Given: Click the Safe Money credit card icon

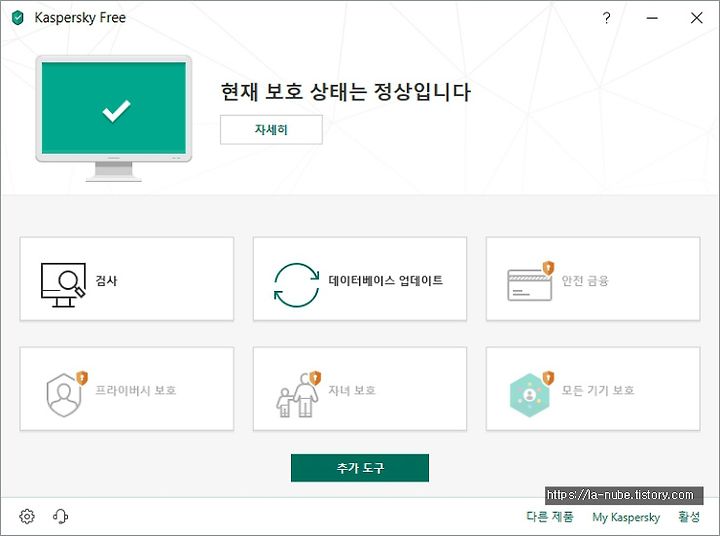Looking at the screenshot, I should pyautogui.click(x=530, y=281).
